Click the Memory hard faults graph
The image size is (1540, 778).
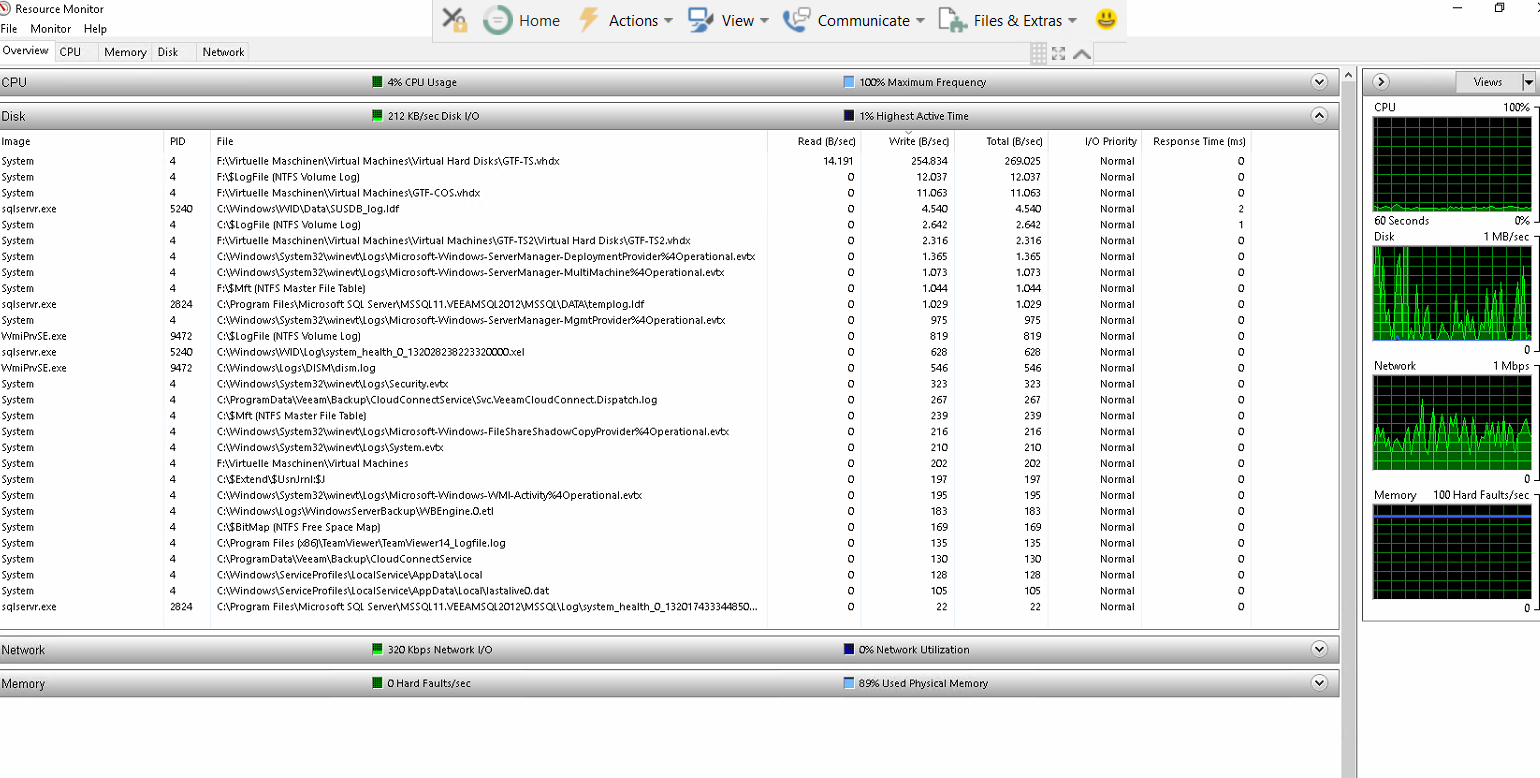click(1451, 551)
